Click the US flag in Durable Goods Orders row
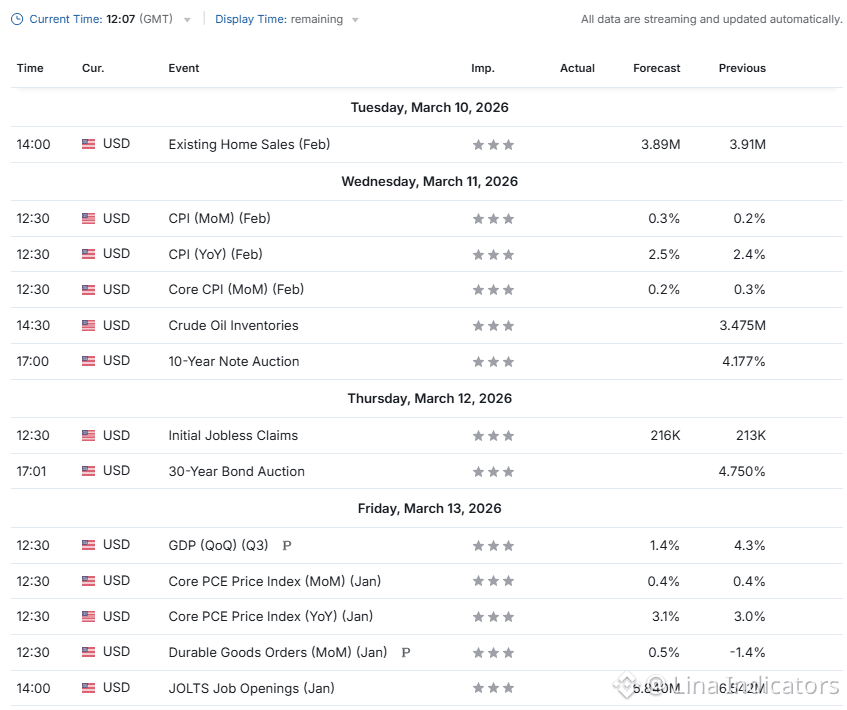 pos(88,652)
